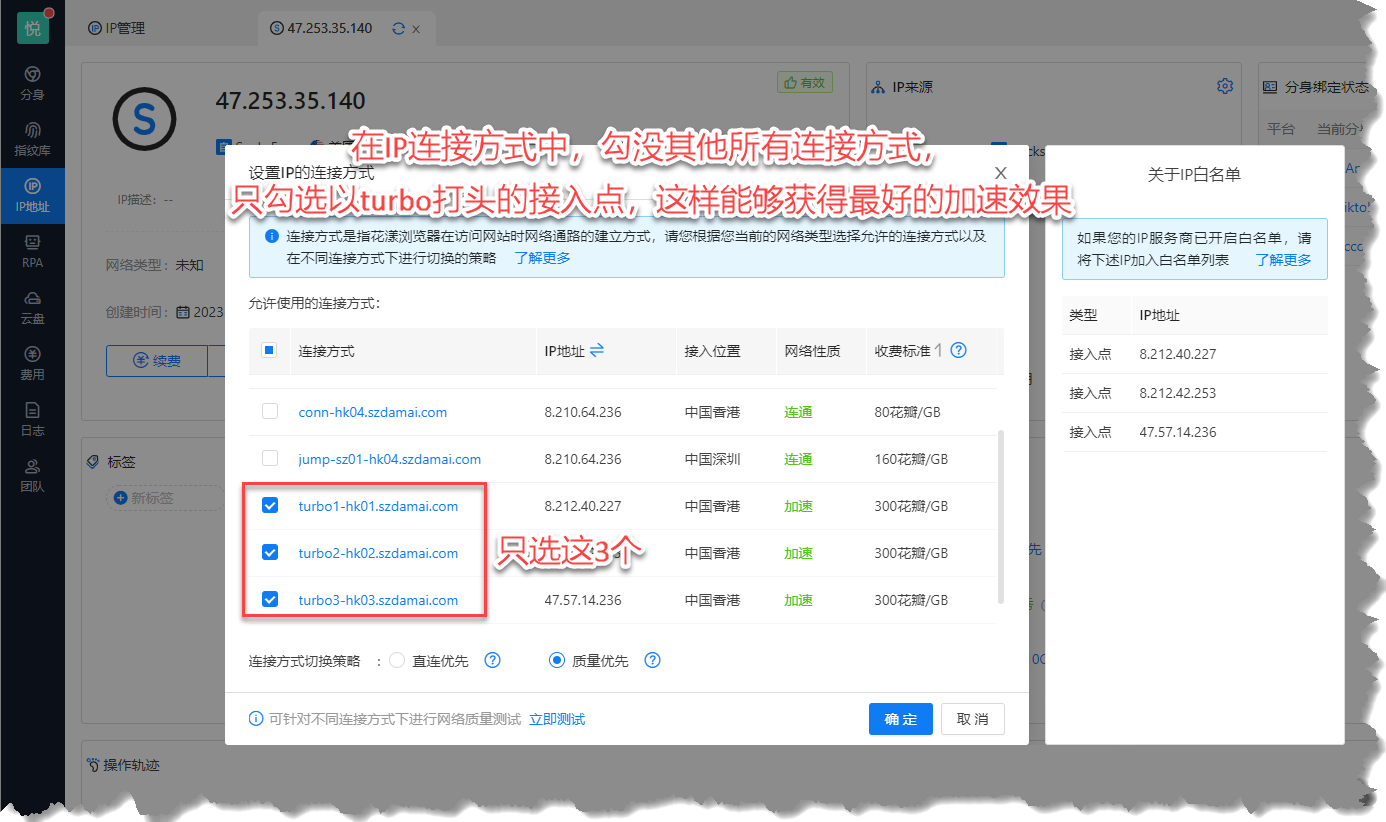Open the 云盘 cloud drive section
Image resolution: width=1386 pixels, height=822 pixels.
click(x=32, y=308)
